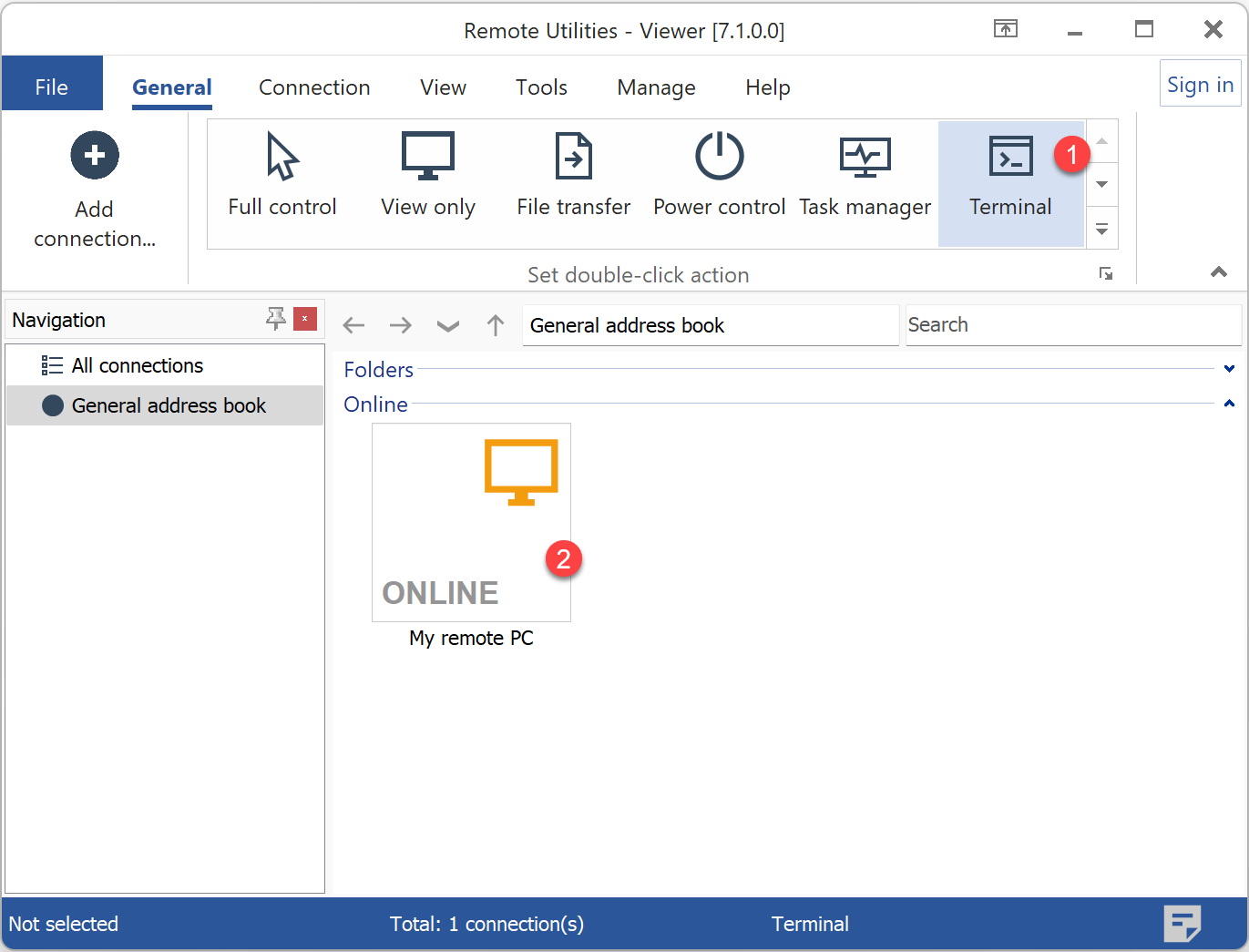Select My remote PC thumbnail
The height and width of the screenshot is (952, 1249).
[471, 522]
